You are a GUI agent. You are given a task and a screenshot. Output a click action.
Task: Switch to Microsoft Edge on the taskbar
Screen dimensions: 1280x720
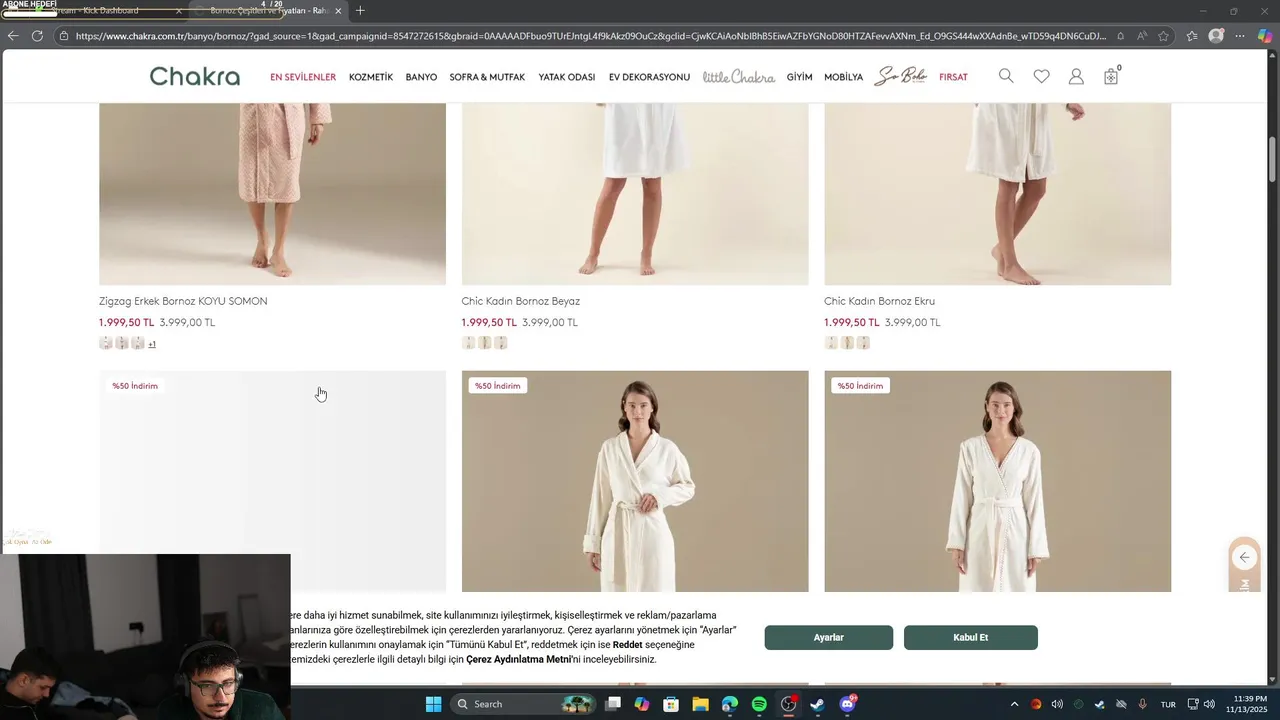pos(729,704)
